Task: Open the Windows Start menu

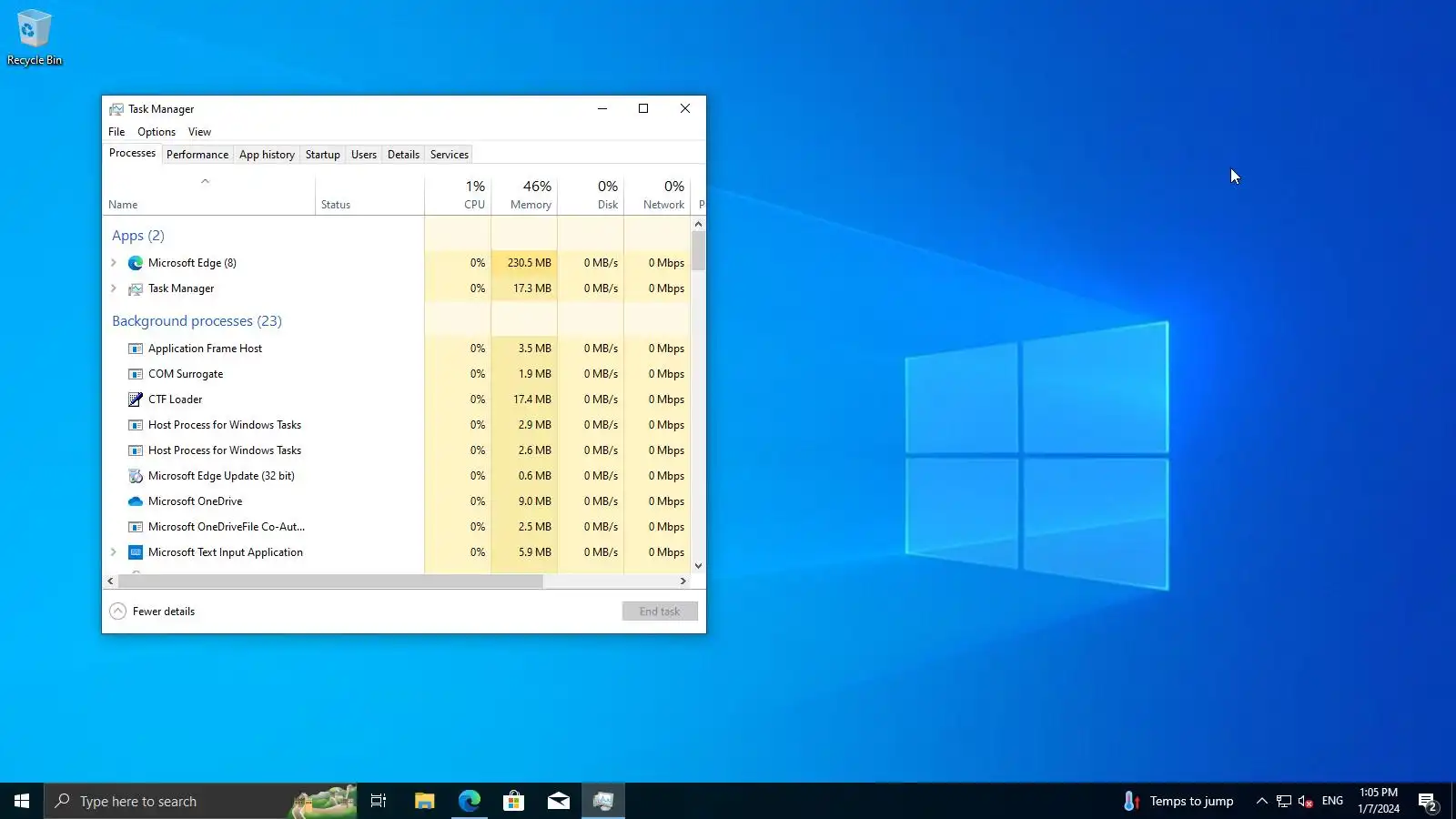Action: (22, 801)
